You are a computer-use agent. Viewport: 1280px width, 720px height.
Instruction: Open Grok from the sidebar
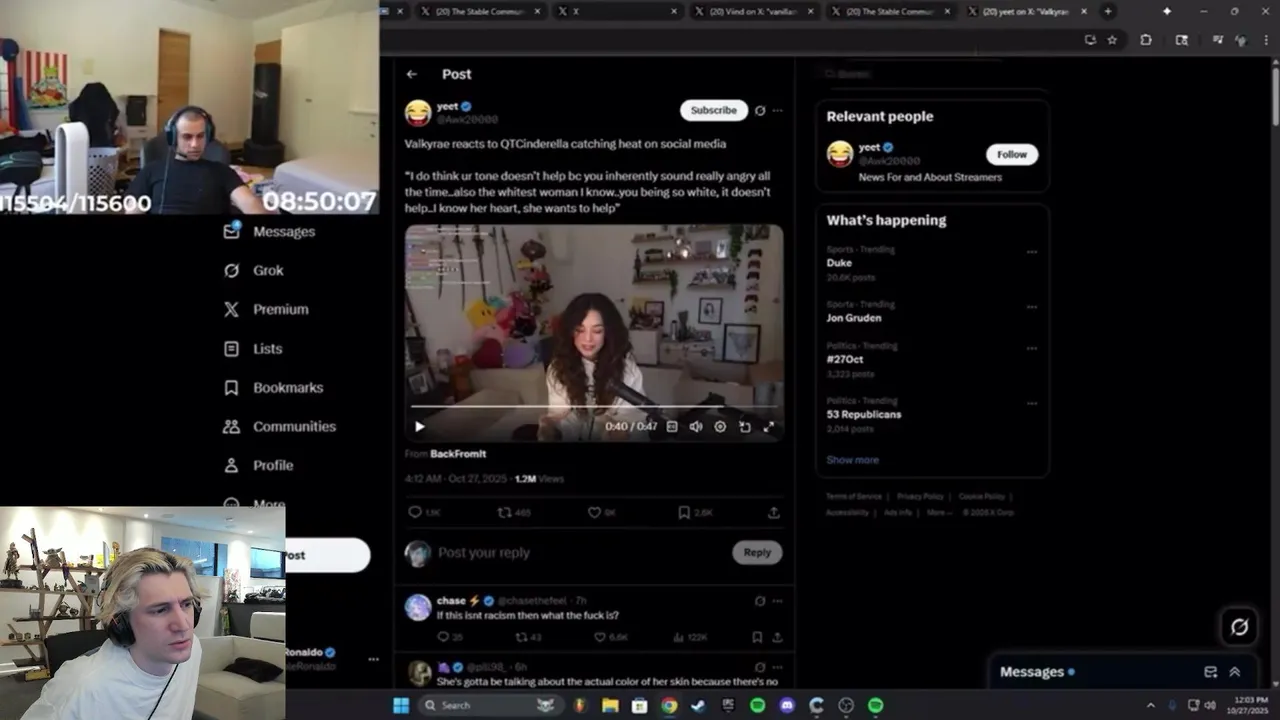point(253,270)
